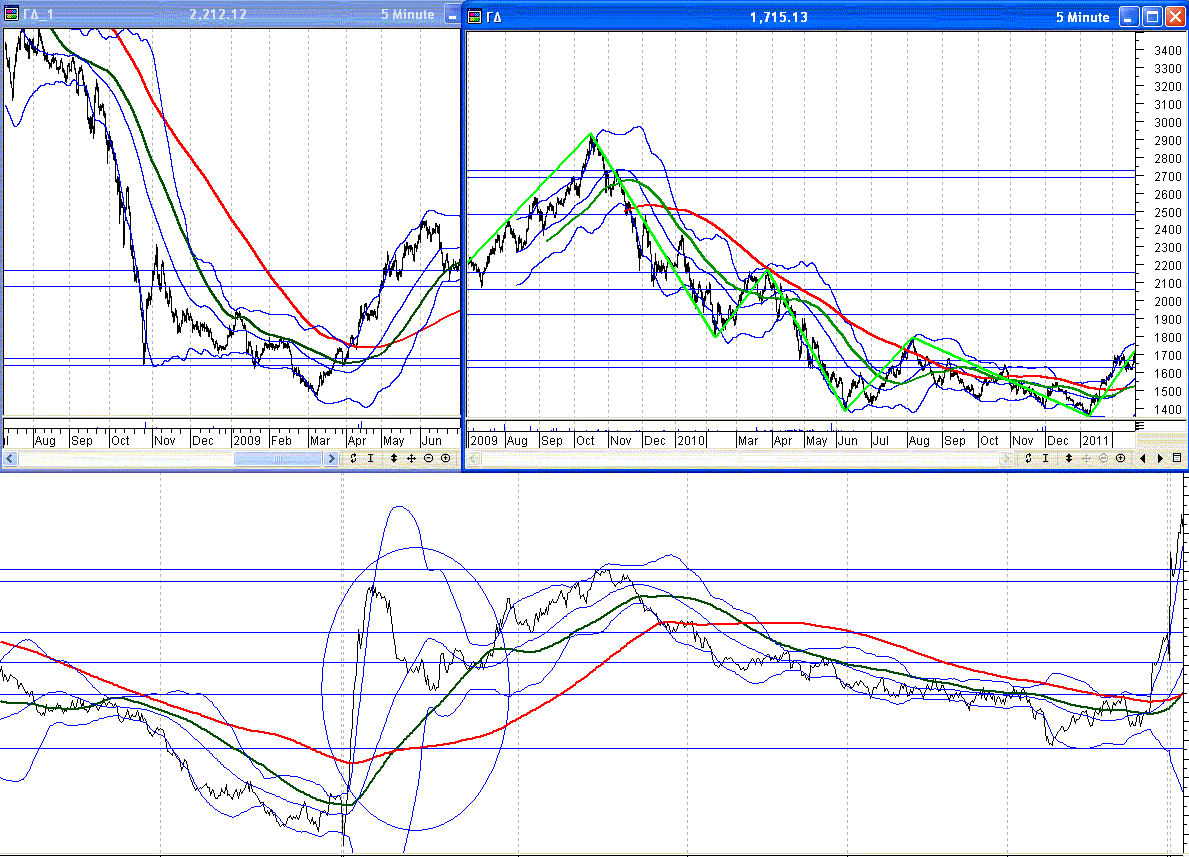Click vertical scale arrows icon in left chart
1189x857 pixels.
click(395, 458)
